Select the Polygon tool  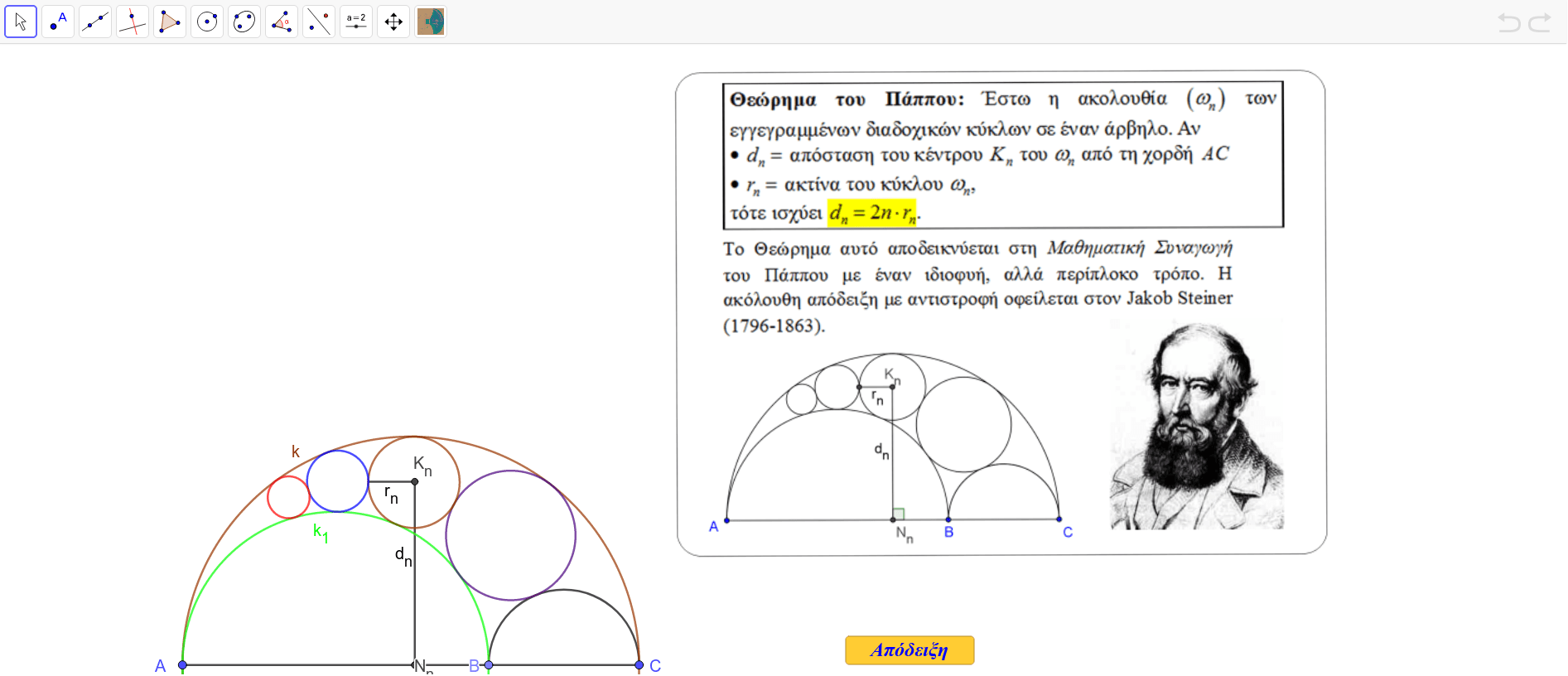170,22
